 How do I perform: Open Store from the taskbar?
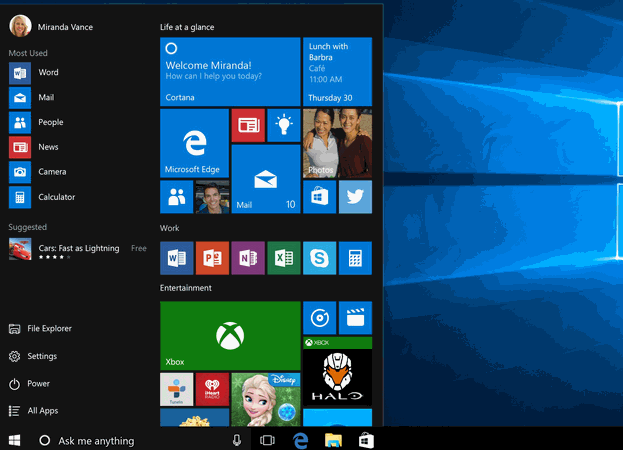tap(366, 440)
